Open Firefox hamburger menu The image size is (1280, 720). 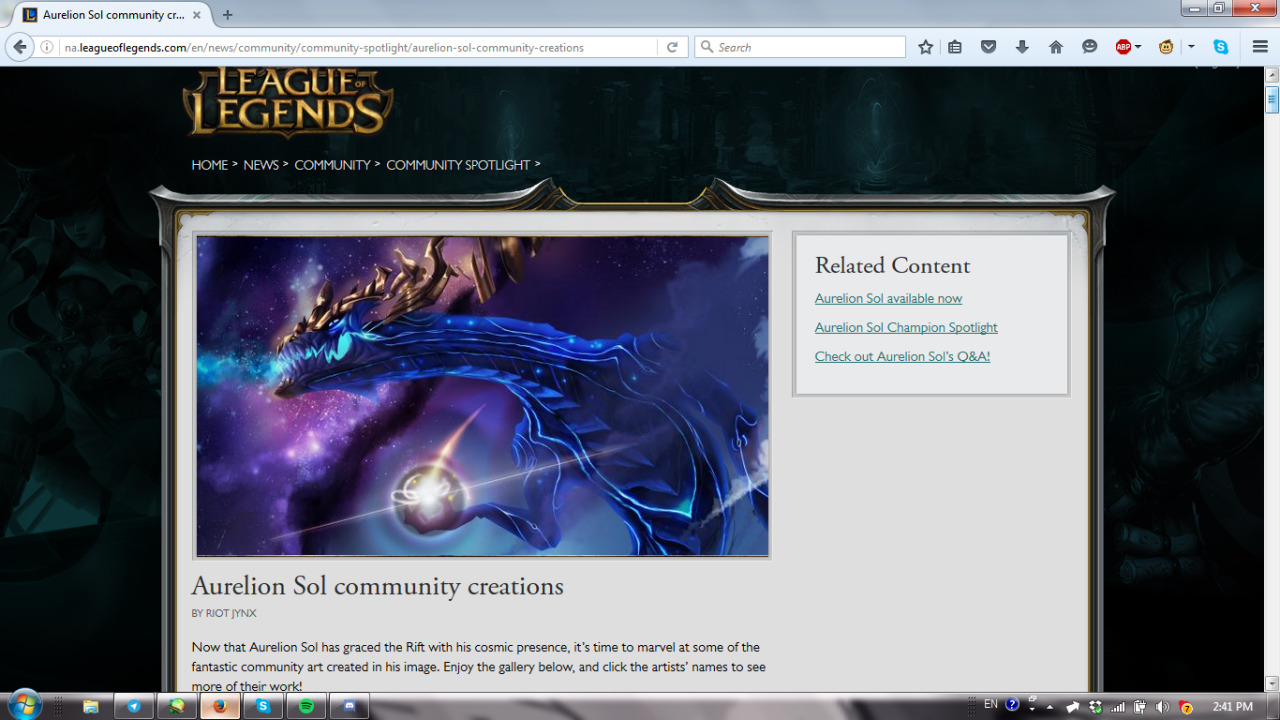[1260, 47]
